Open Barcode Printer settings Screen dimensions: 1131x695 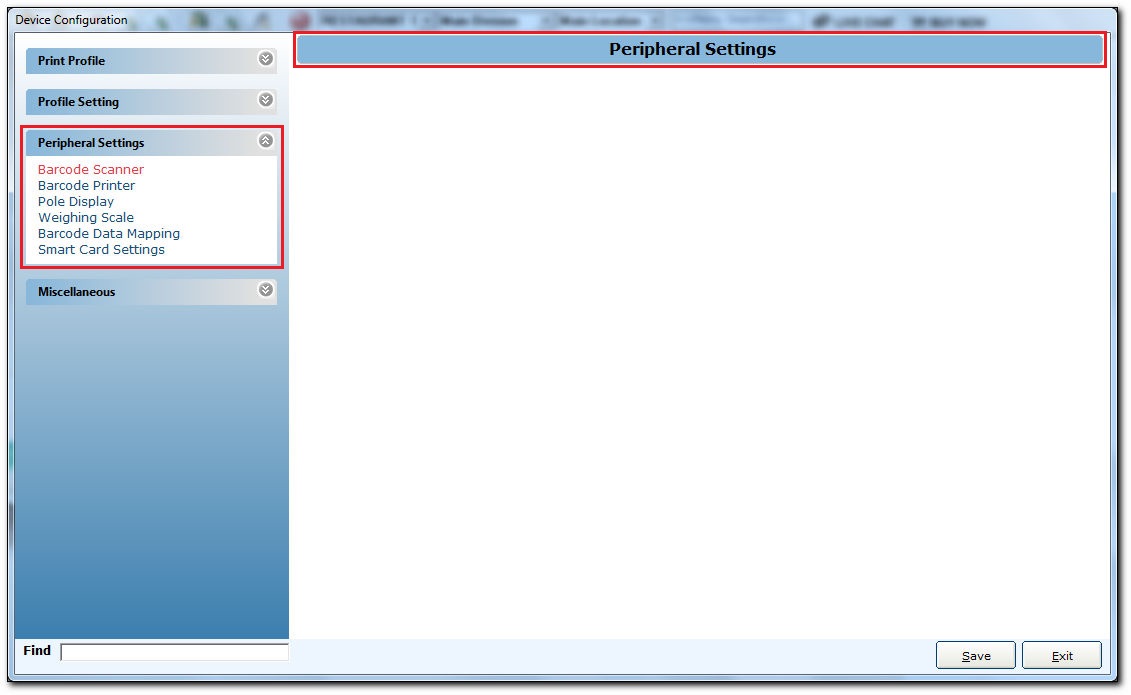pyautogui.click(x=87, y=185)
